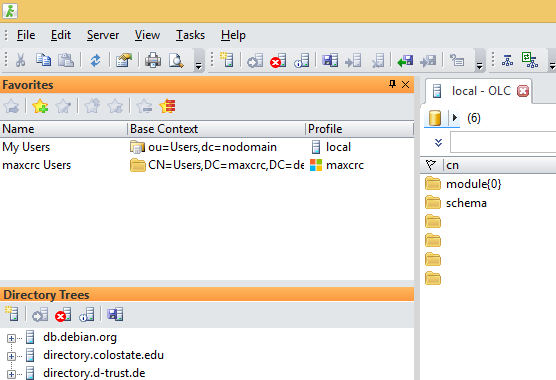Select directory.colostate.edu server
556x380 pixels.
tap(103, 355)
